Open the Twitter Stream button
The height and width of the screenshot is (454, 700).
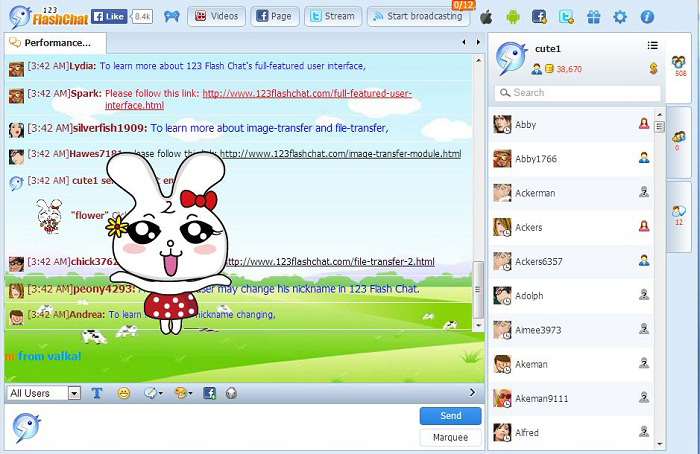point(333,17)
